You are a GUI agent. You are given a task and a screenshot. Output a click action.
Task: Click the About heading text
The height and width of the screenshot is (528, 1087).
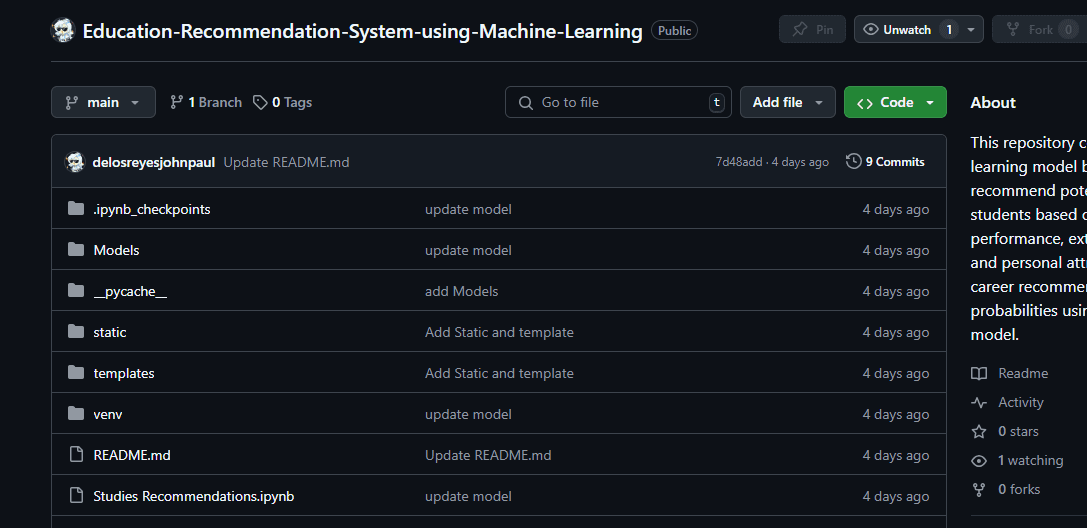click(993, 103)
